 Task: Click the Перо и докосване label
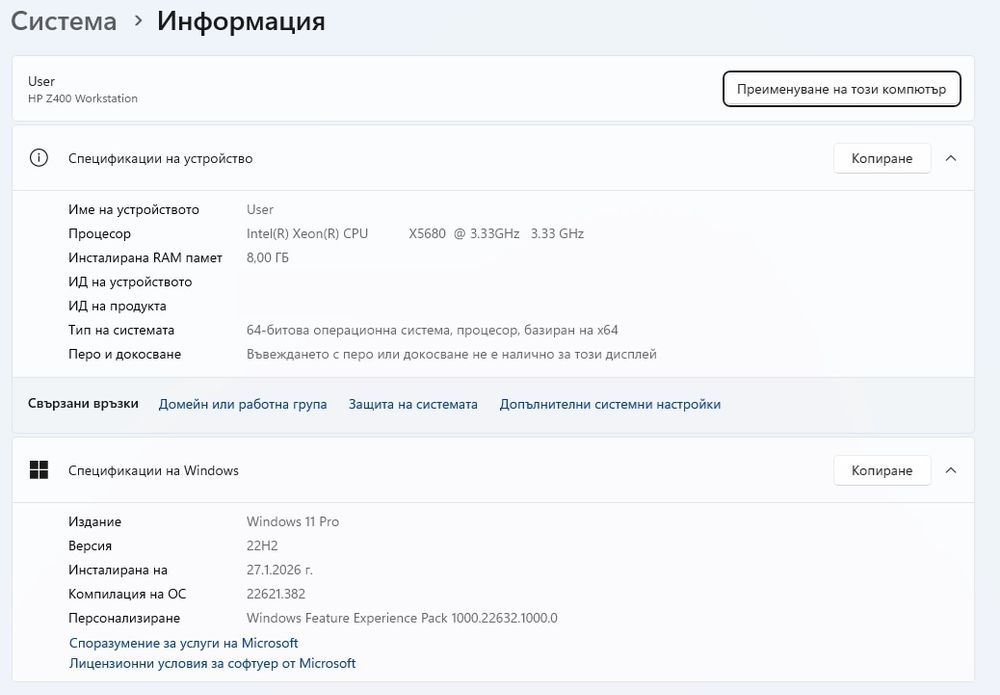[124, 354]
